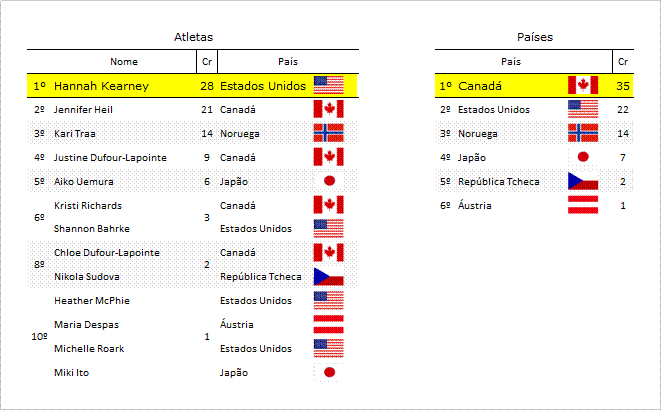Select the Czech flag in the Países table
Image resolution: width=662 pixels, height=411 pixels.
(583, 181)
